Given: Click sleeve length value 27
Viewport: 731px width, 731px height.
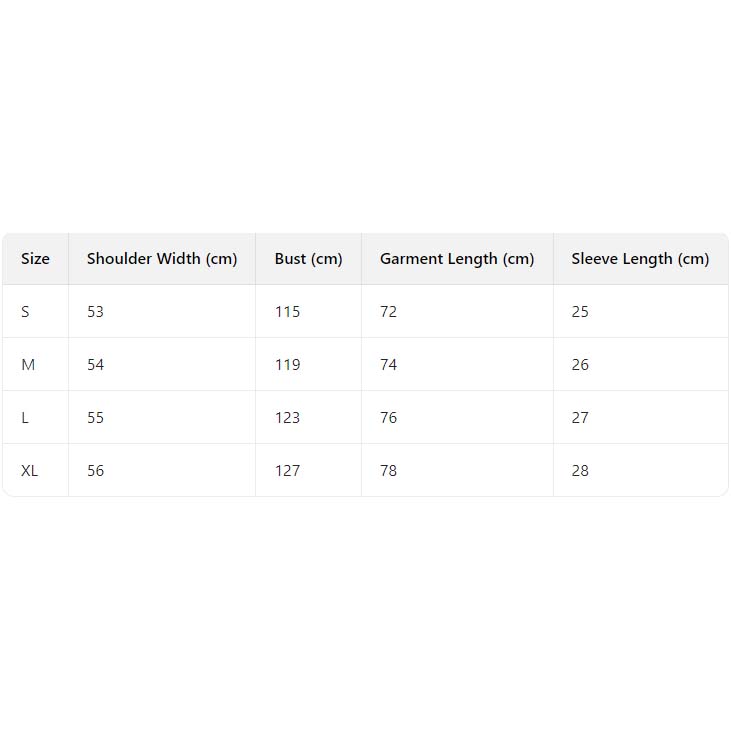Looking at the screenshot, I should point(580,418).
